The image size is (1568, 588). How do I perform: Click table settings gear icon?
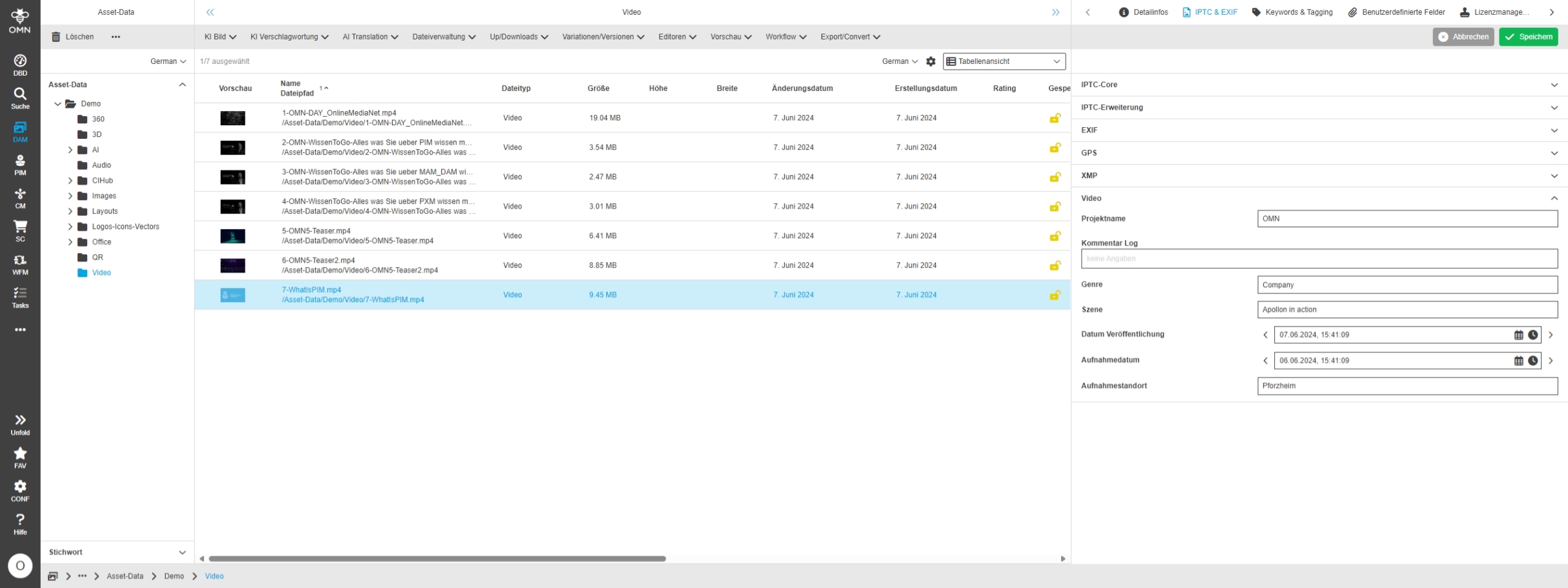pyautogui.click(x=931, y=61)
